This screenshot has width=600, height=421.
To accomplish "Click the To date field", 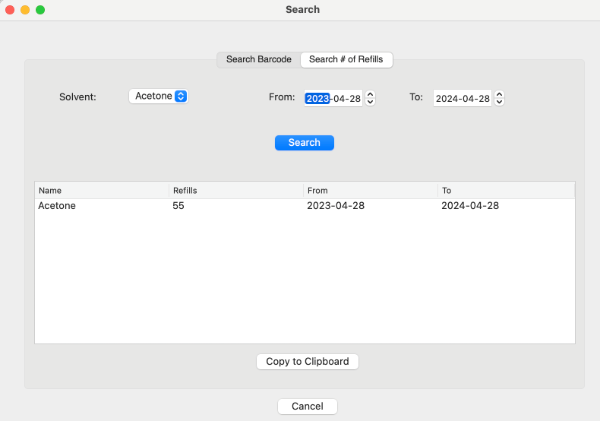I will pyautogui.click(x=461, y=98).
